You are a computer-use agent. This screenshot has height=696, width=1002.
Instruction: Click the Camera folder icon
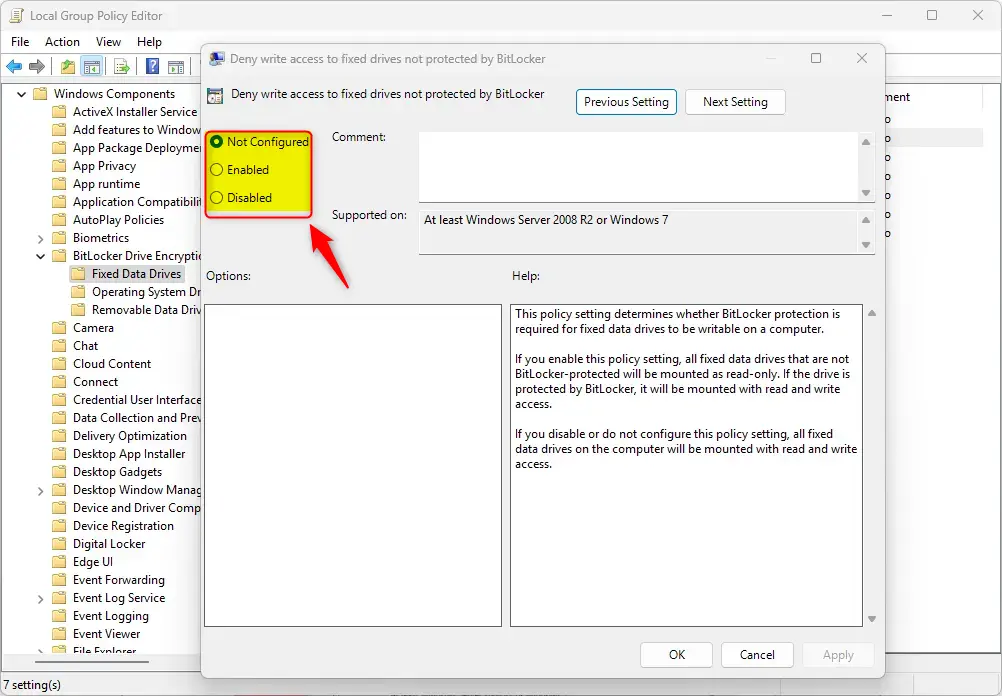pyautogui.click(x=59, y=328)
